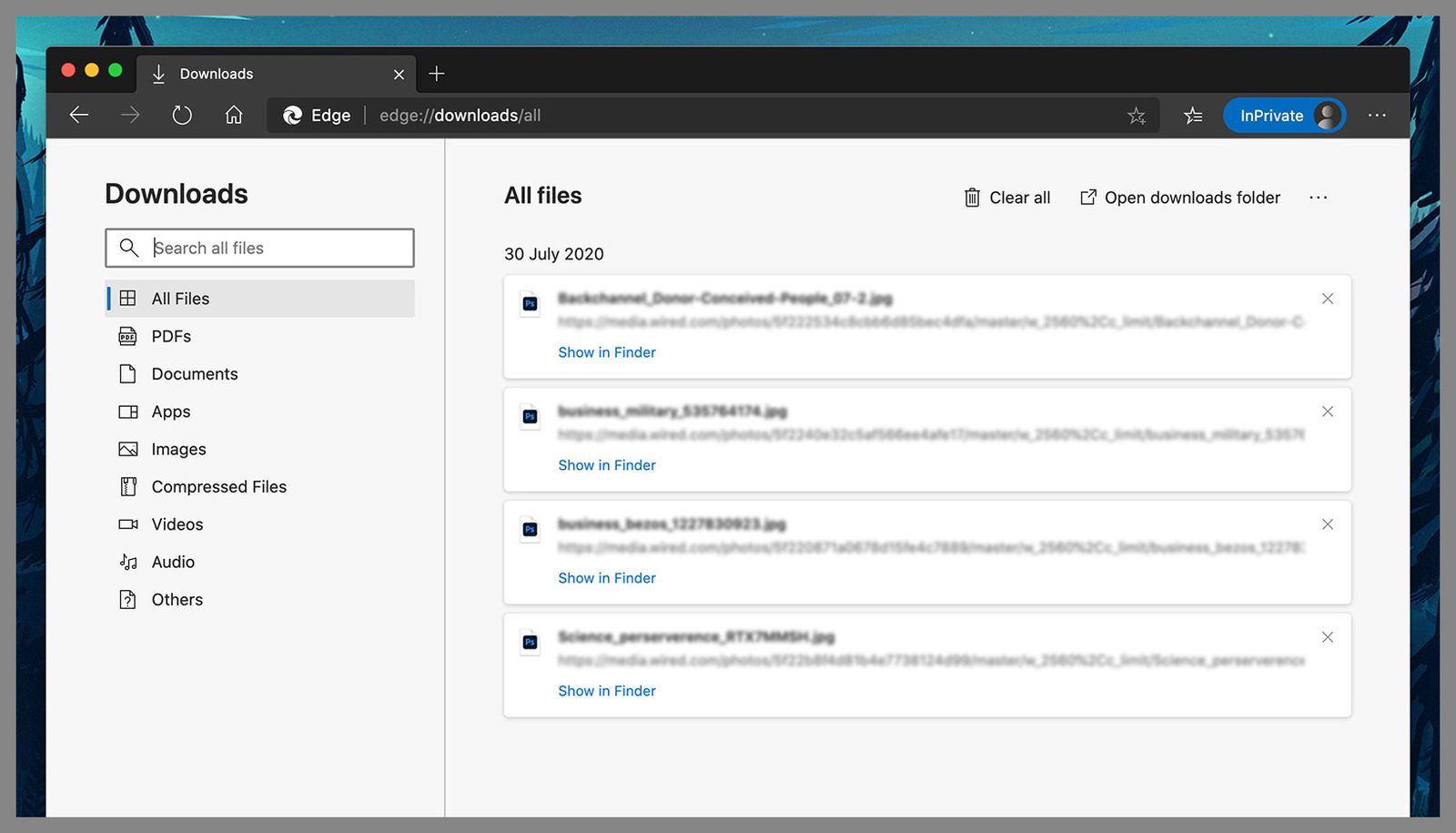Show Backchannel_Donor-Conceived-People file in Finder
The image size is (1456, 833).
coord(607,352)
